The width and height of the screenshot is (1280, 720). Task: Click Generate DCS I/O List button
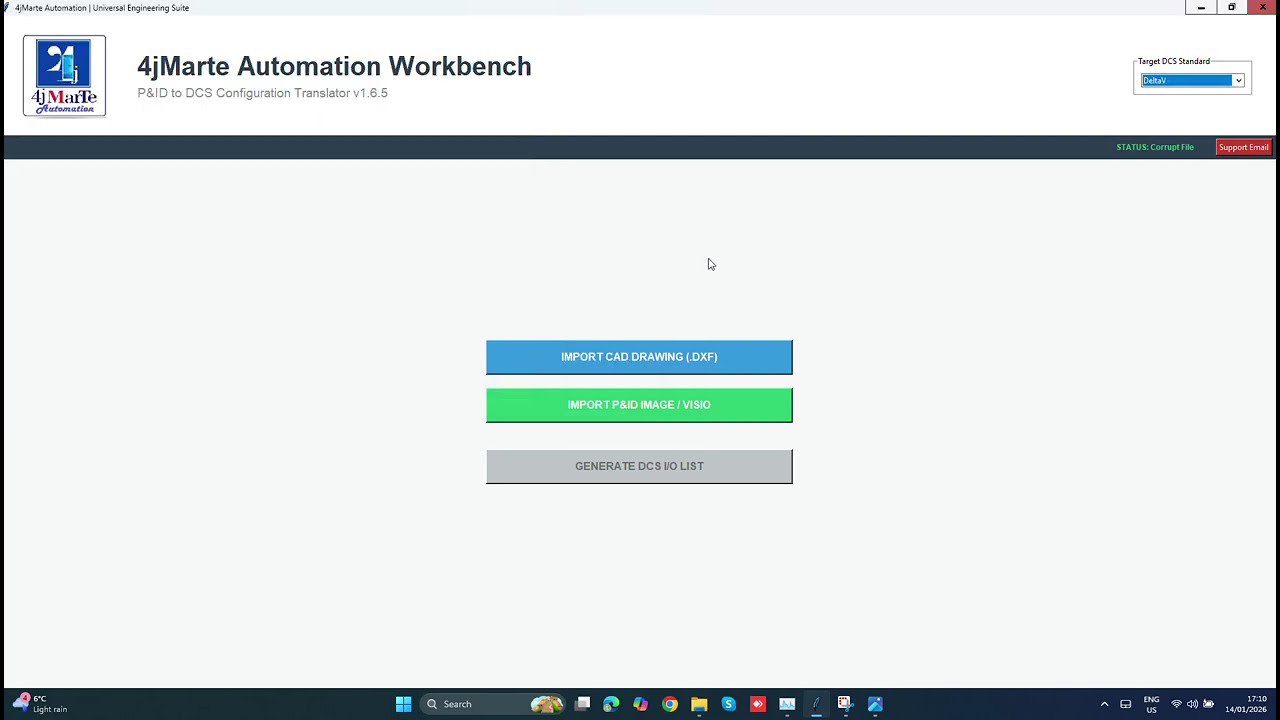639,466
